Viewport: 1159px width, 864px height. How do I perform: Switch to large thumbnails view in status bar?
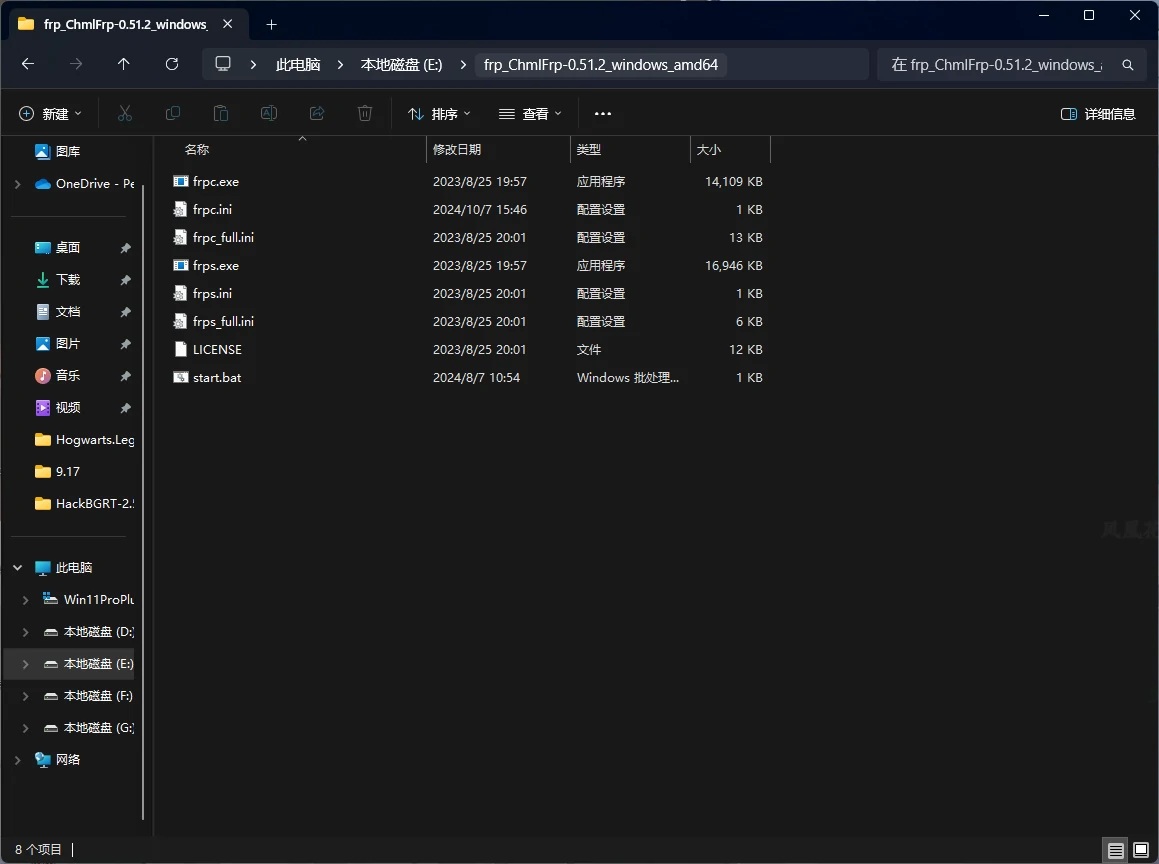[x=1141, y=850]
